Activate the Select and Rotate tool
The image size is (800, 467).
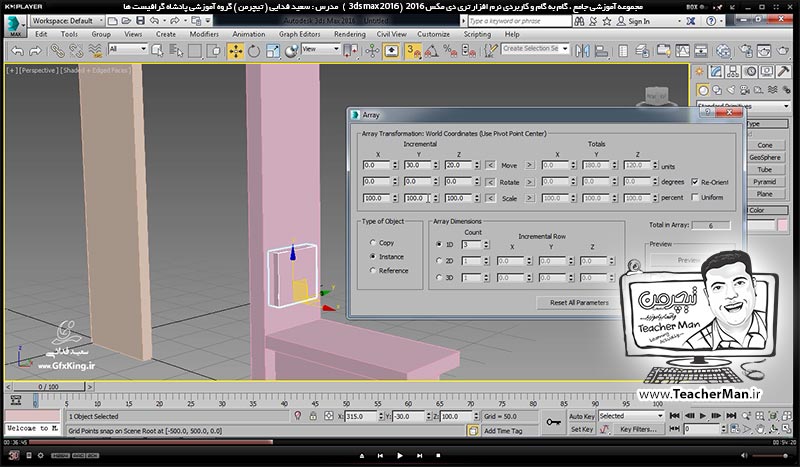coord(254,51)
